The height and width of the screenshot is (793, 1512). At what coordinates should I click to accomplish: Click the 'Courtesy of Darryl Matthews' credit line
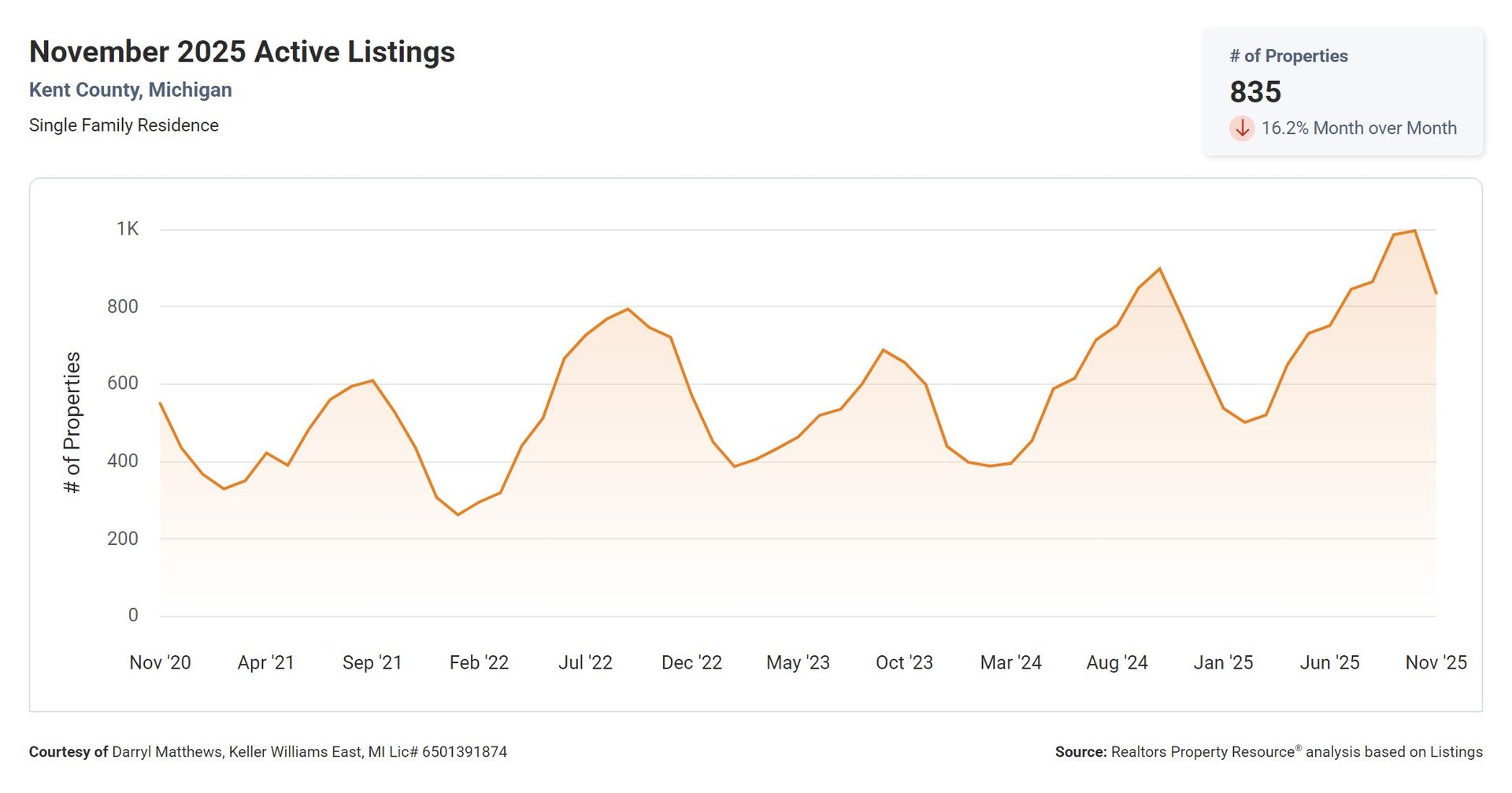268,752
